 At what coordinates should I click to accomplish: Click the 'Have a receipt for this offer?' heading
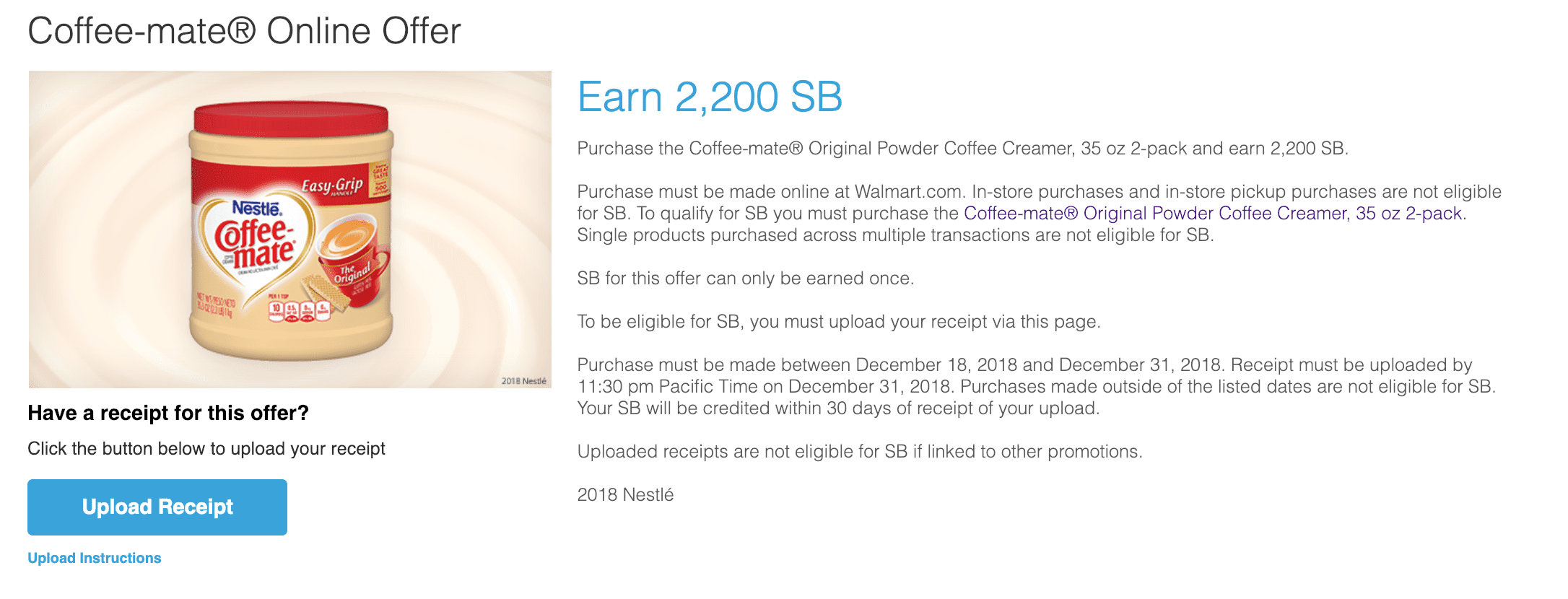(x=168, y=413)
